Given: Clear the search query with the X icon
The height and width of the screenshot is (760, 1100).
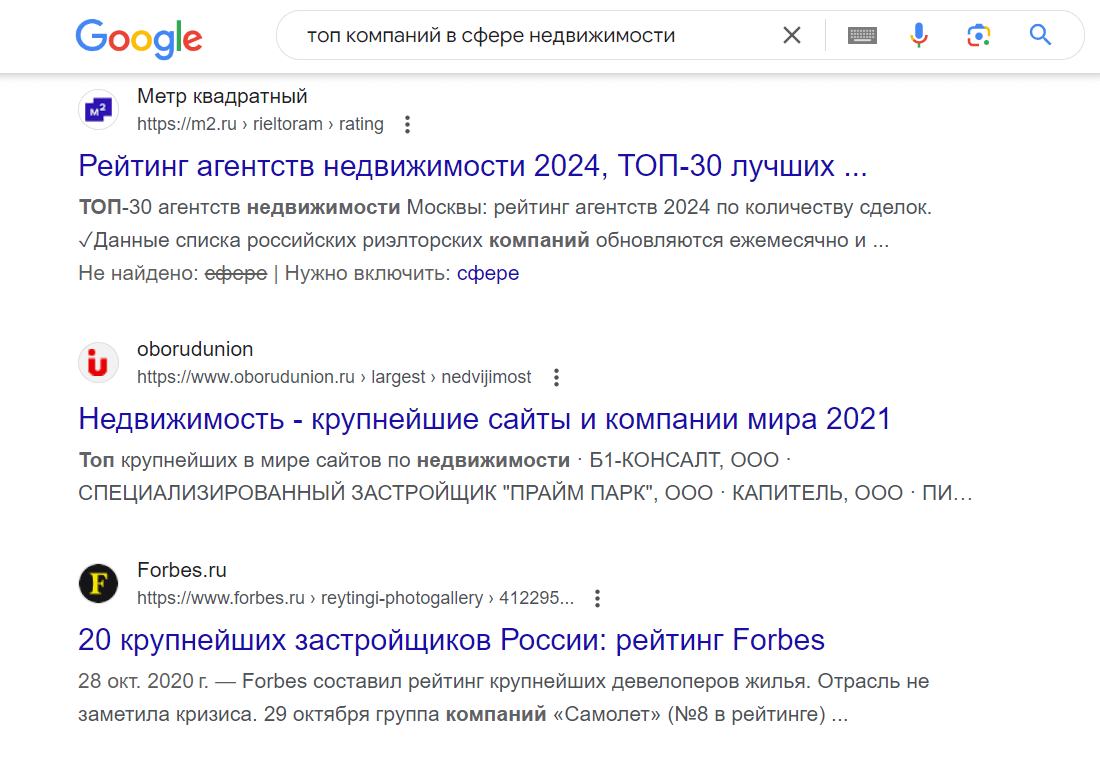Looking at the screenshot, I should tap(792, 35).
